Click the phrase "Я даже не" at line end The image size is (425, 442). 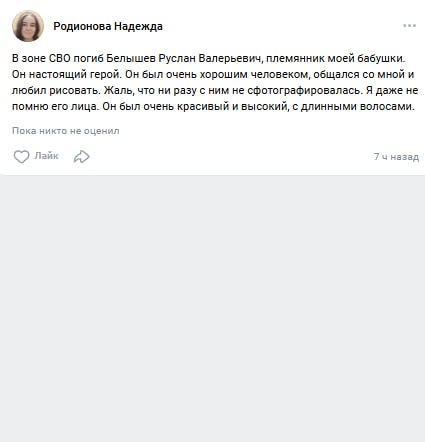tap(392, 90)
